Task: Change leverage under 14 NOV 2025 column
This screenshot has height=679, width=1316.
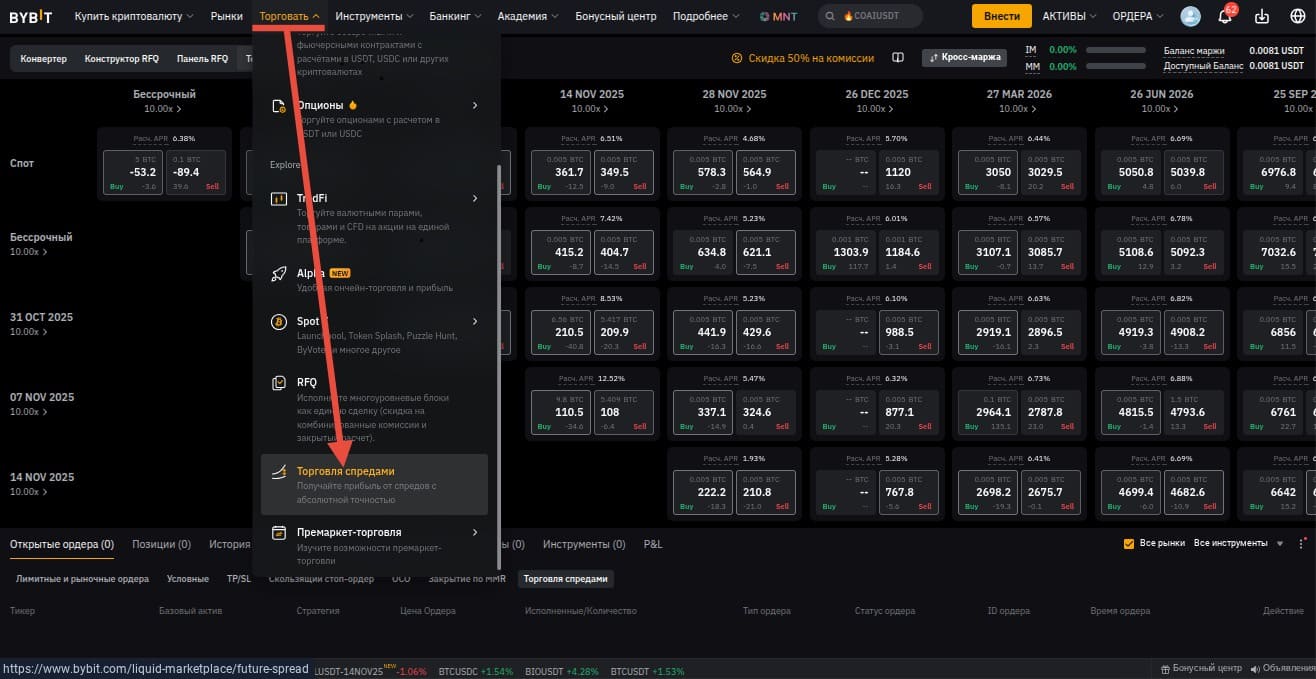Action: [x=591, y=109]
